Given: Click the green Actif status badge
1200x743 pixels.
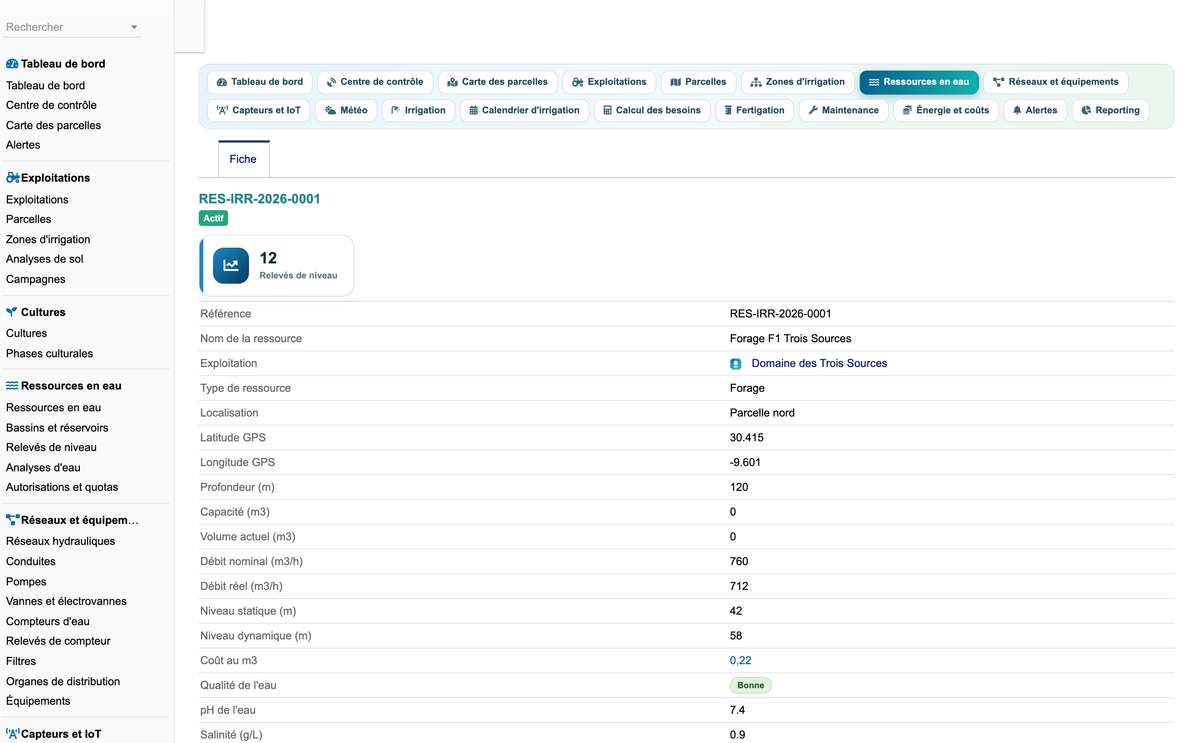Looking at the screenshot, I should 213,218.
